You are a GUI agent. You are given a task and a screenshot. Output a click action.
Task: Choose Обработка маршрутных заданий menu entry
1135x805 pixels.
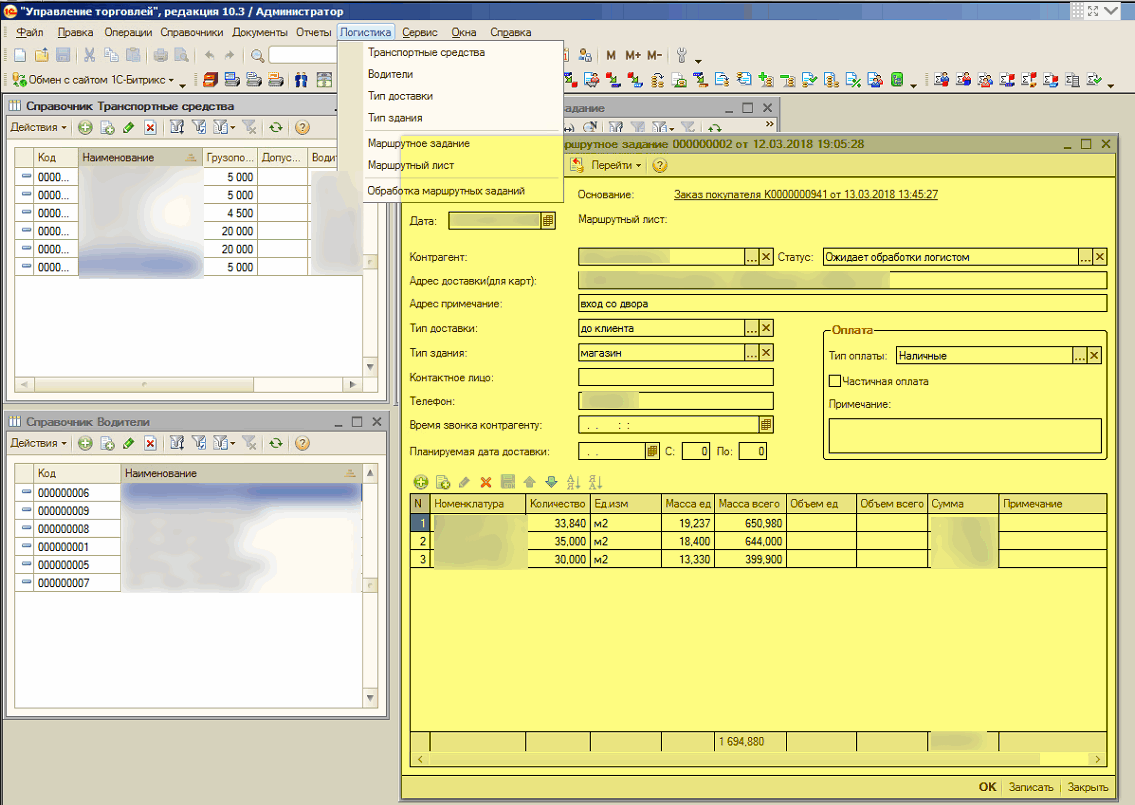click(445, 190)
